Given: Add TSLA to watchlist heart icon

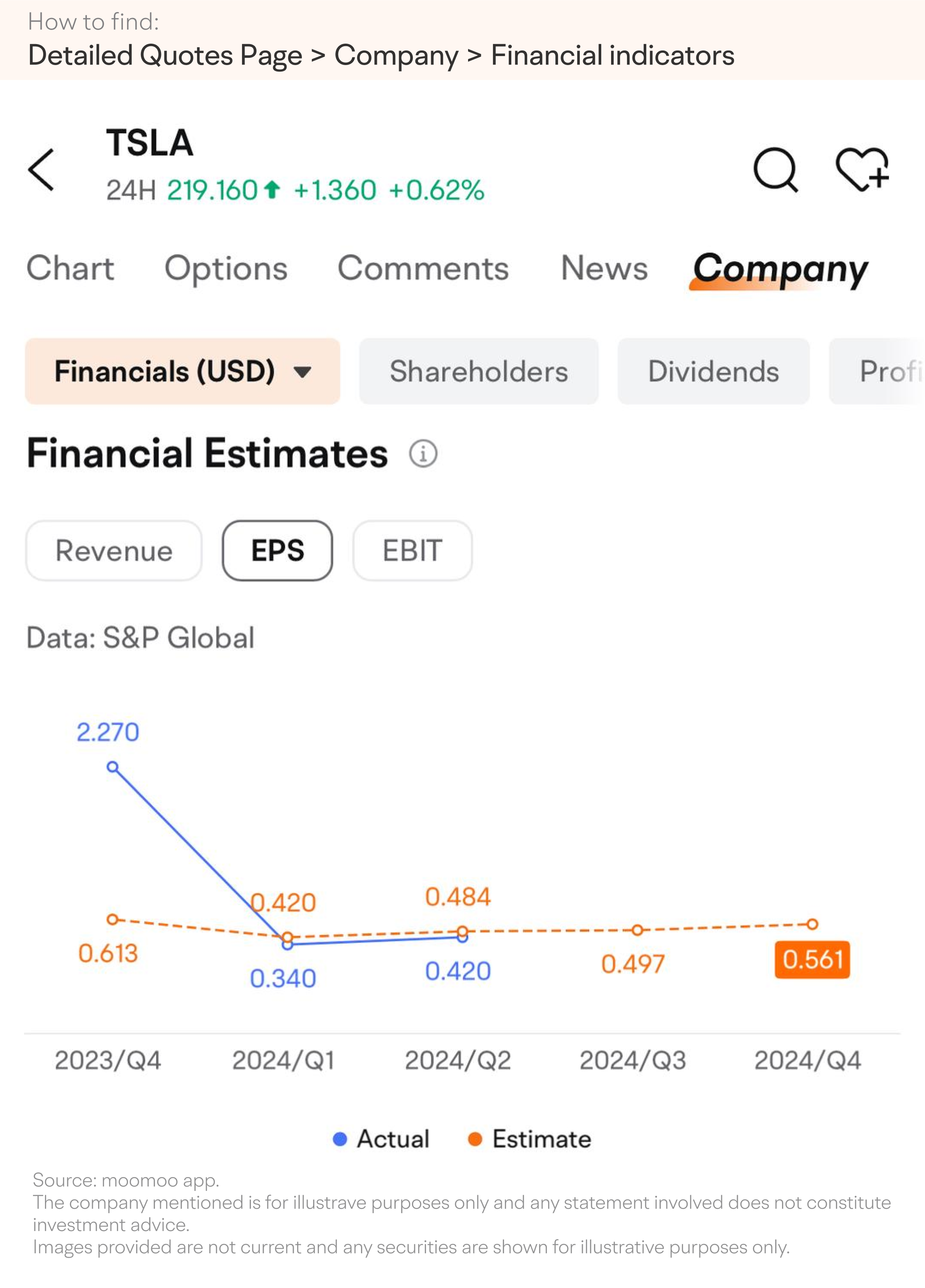Looking at the screenshot, I should (862, 169).
